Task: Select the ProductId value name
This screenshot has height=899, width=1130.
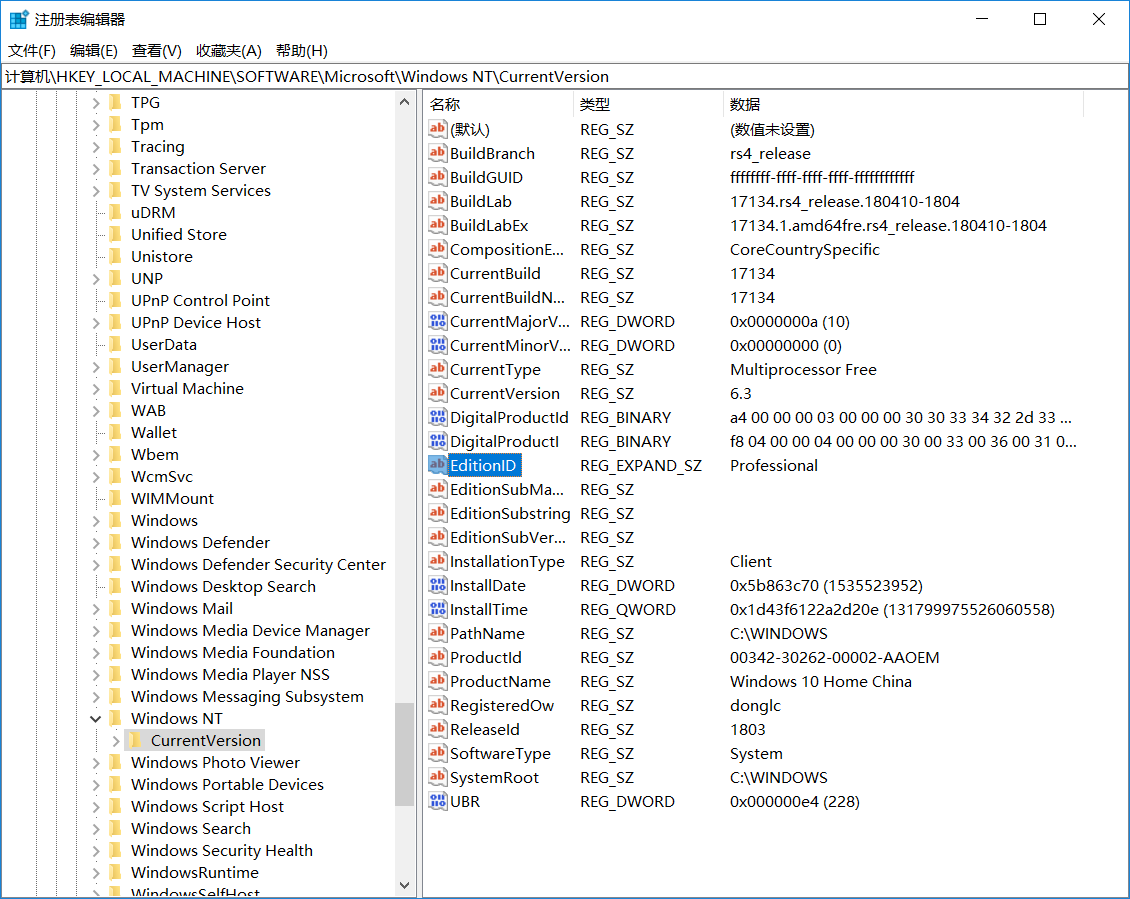Action: click(x=486, y=657)
